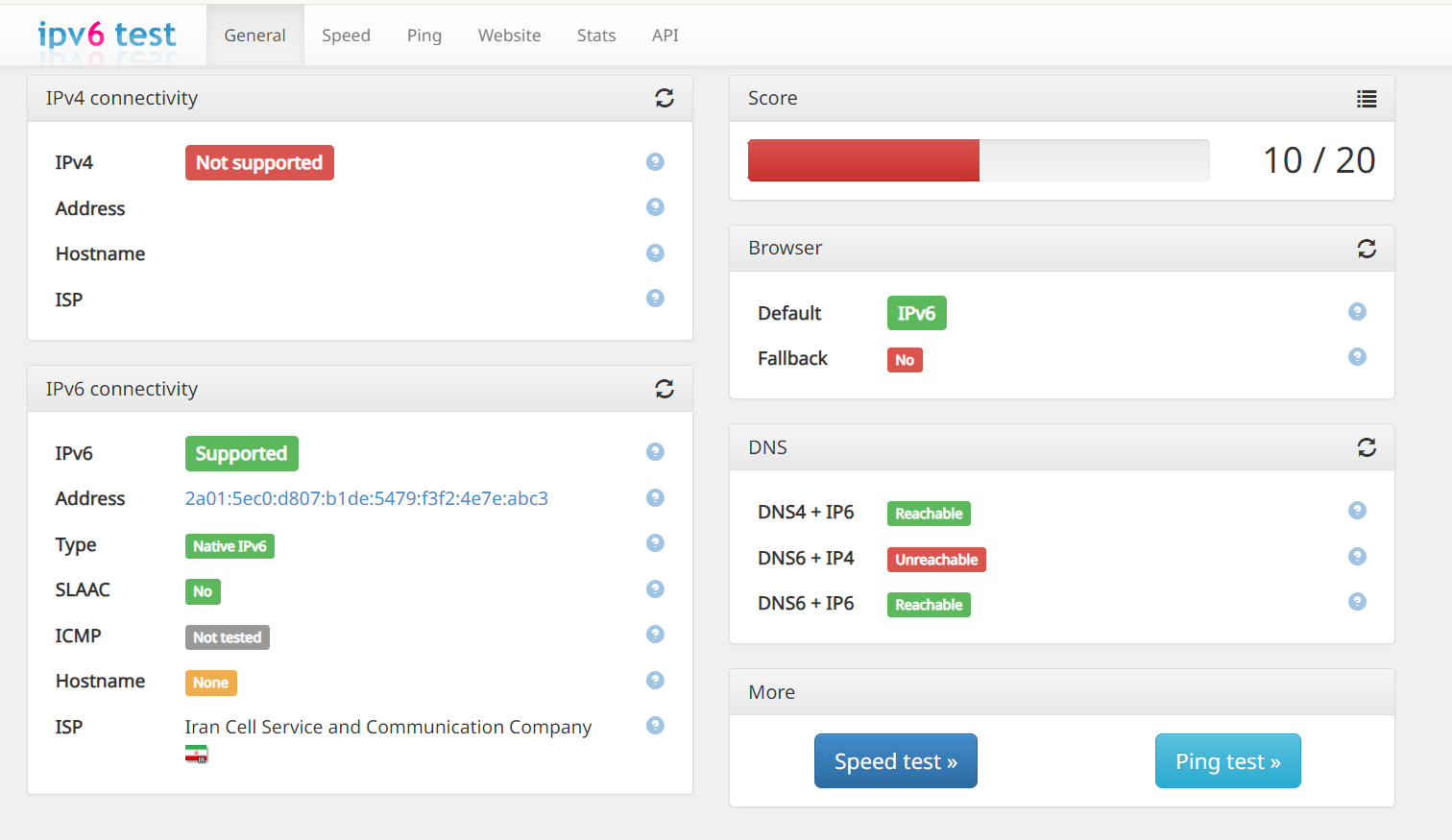This screenshot has width=1452, height=840.
Task: Open help for the SLAAC row
Action: point(655,588)
